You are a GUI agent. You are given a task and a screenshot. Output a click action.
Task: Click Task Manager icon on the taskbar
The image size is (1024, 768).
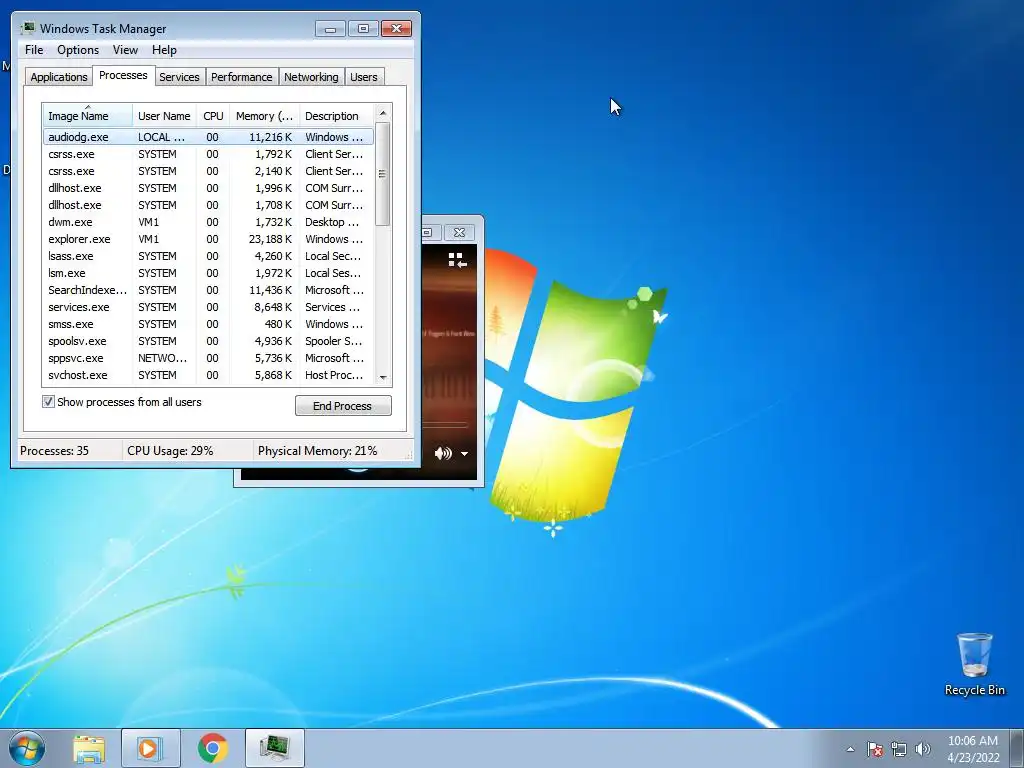275,748
